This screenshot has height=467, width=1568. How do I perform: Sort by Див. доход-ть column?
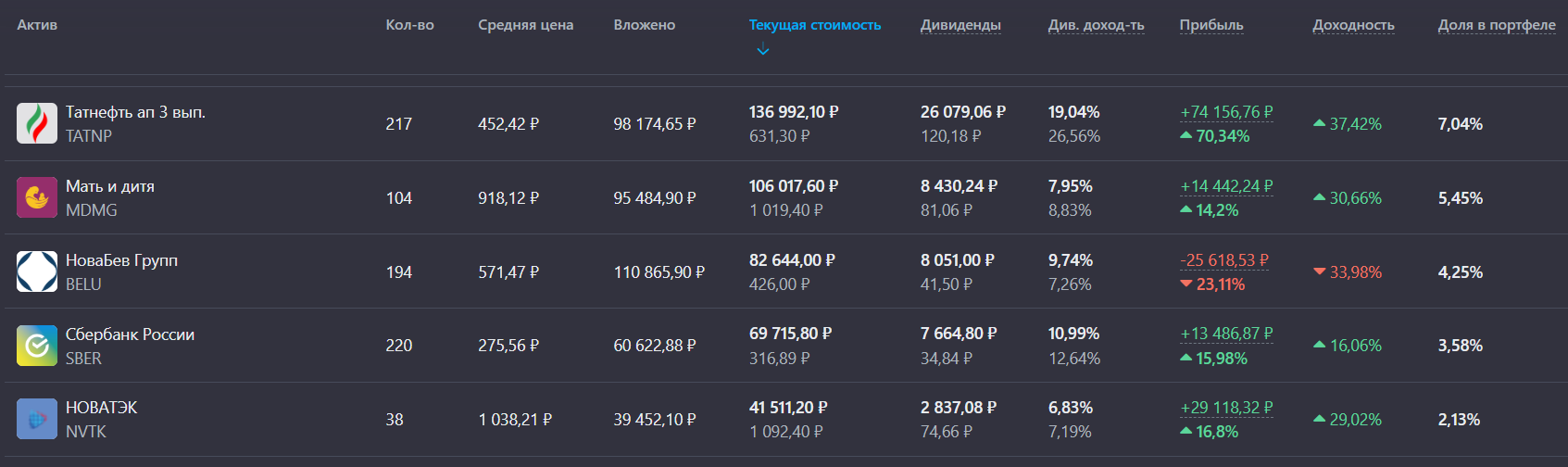click(1096, 25)
